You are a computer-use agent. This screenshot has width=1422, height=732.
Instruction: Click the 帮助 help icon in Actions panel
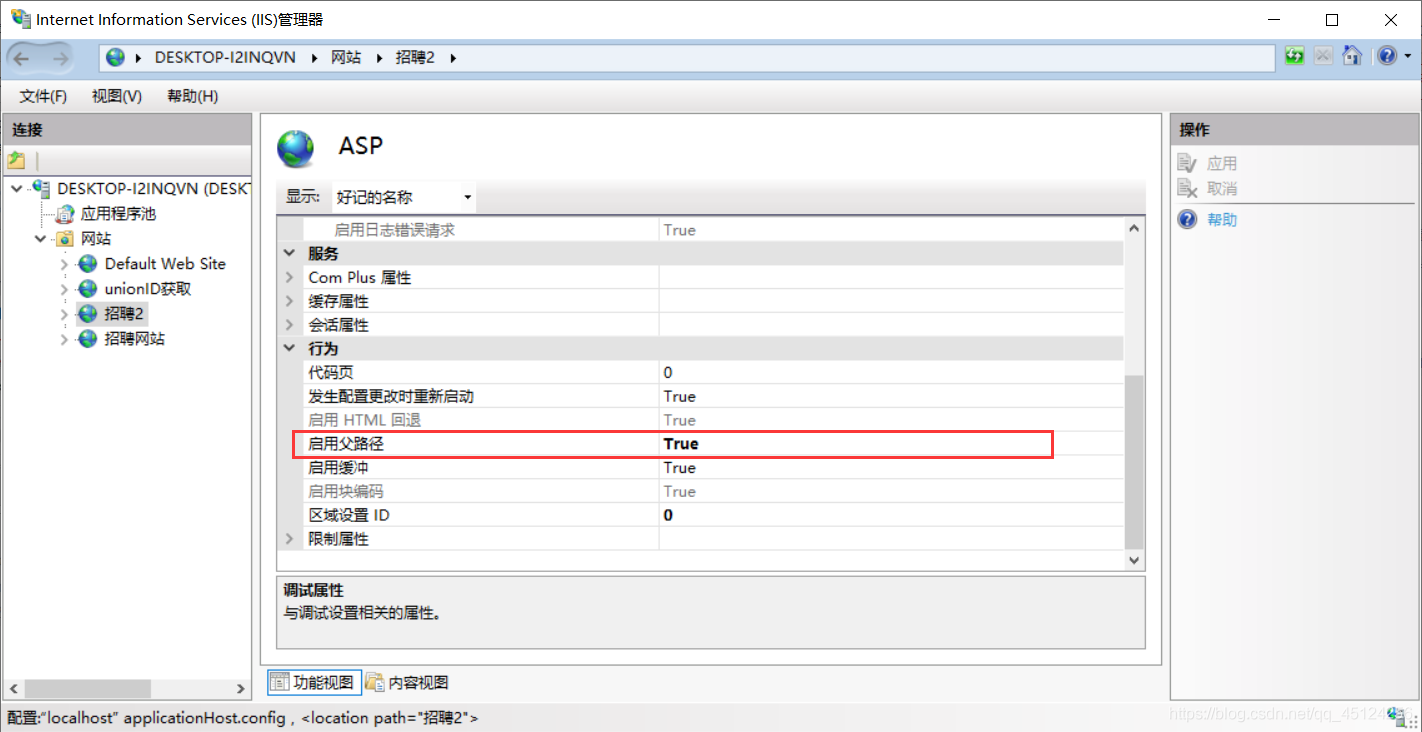point(1187,219)
